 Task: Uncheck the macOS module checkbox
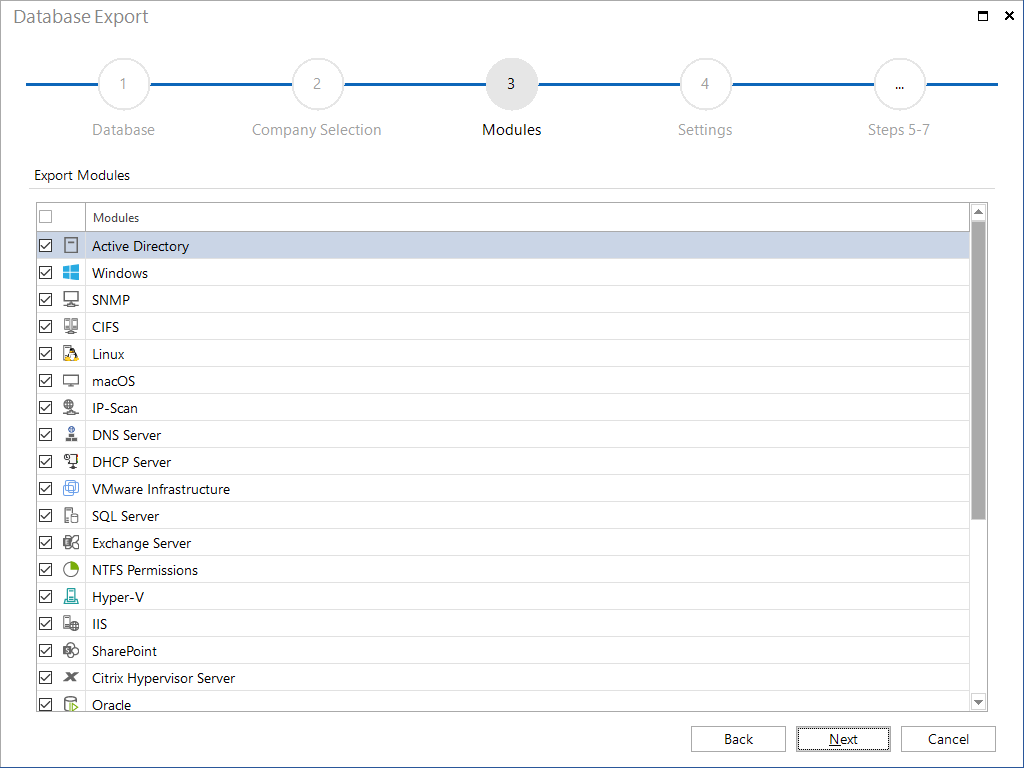(46, 380)
